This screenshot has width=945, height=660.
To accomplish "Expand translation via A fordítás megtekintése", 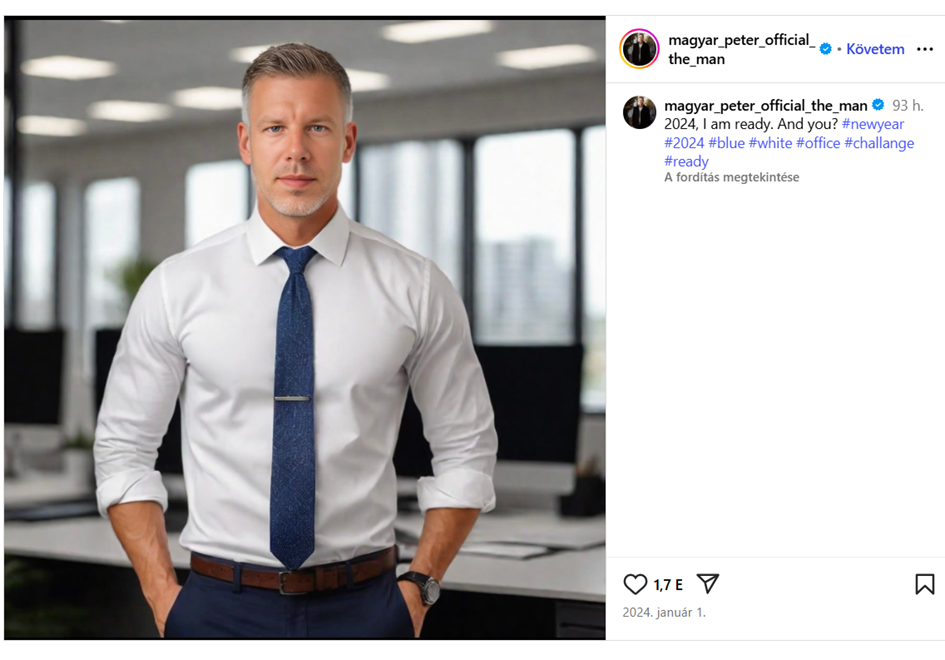I will [x=732, y=177].
